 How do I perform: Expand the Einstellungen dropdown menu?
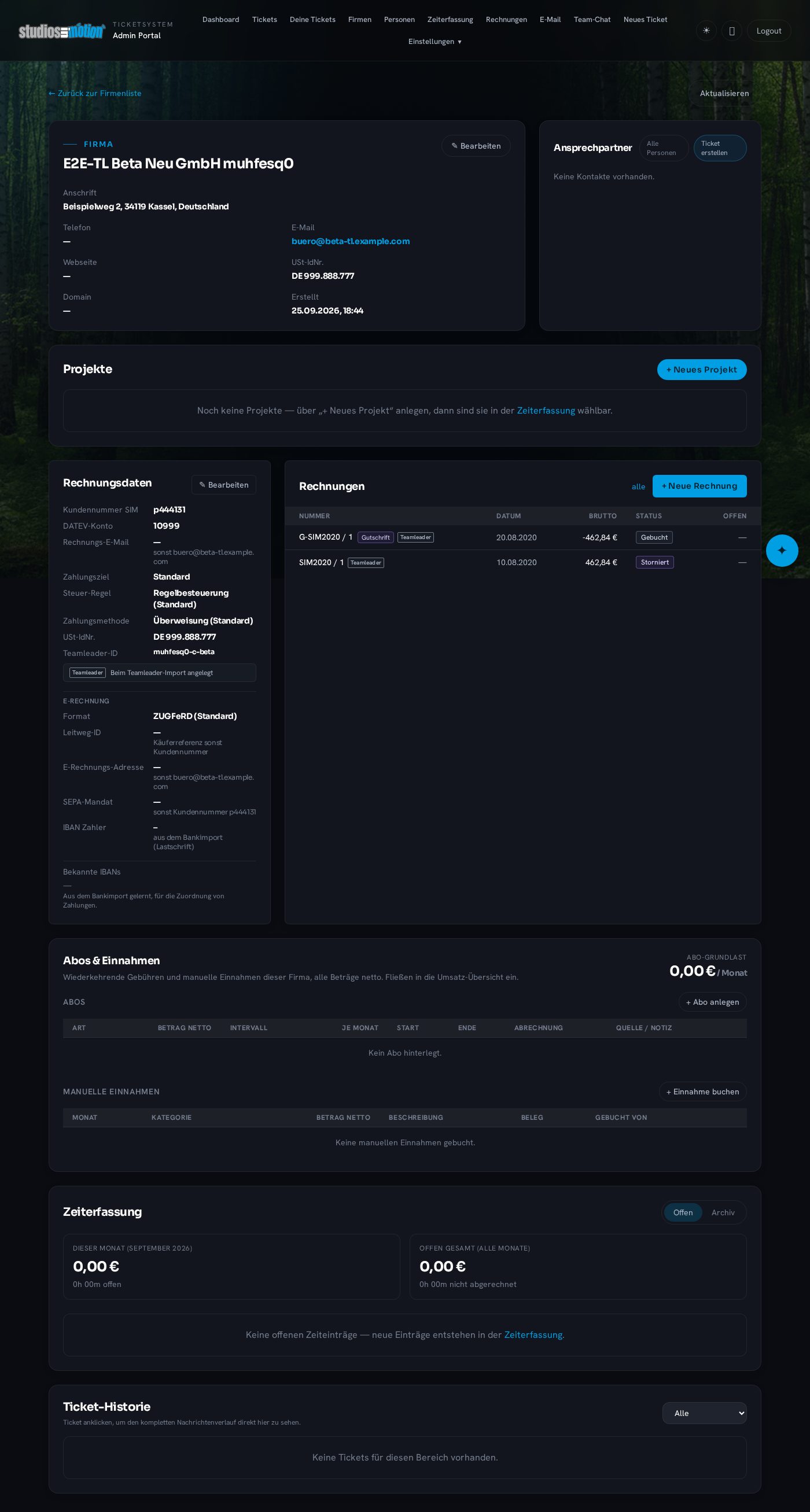[435, 42]
